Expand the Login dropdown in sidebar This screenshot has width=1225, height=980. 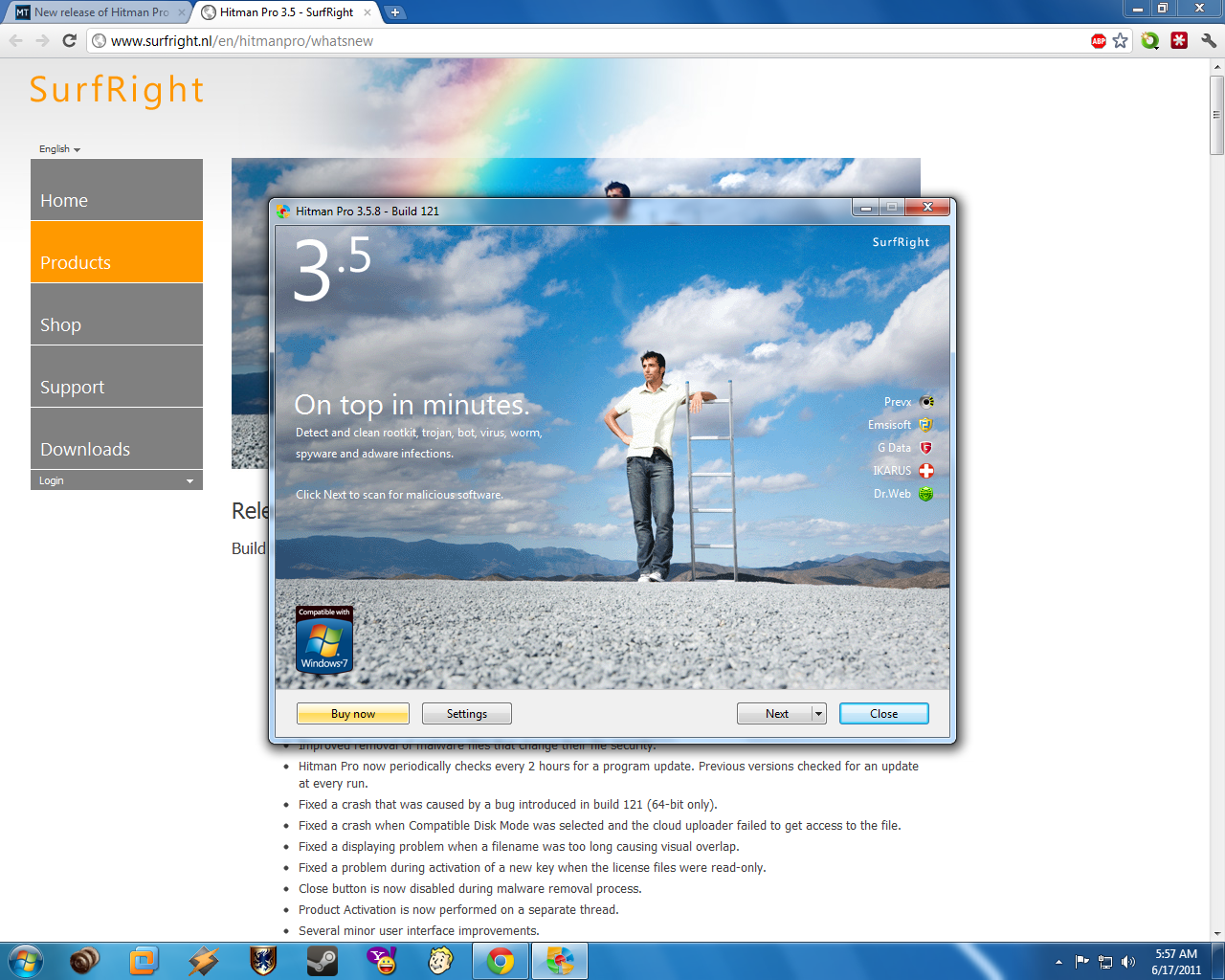(117, 480)
